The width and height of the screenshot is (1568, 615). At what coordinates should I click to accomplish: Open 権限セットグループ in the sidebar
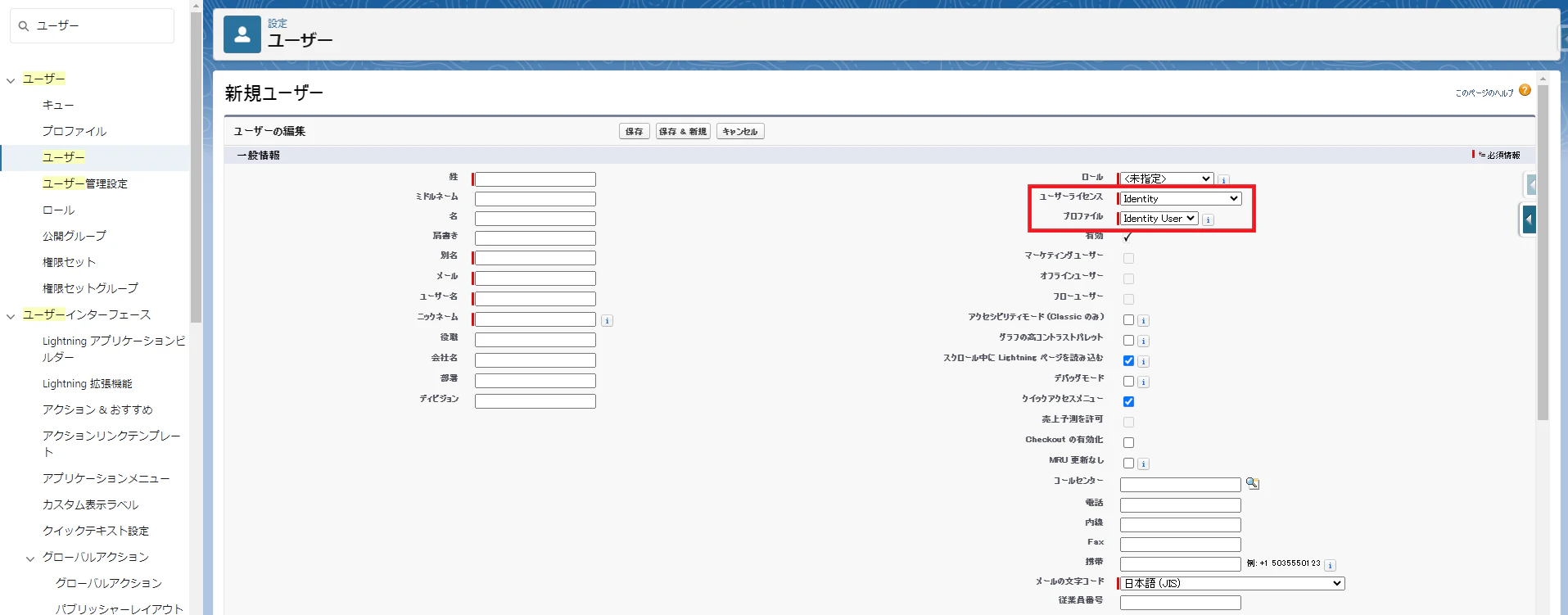click(91, 288)
